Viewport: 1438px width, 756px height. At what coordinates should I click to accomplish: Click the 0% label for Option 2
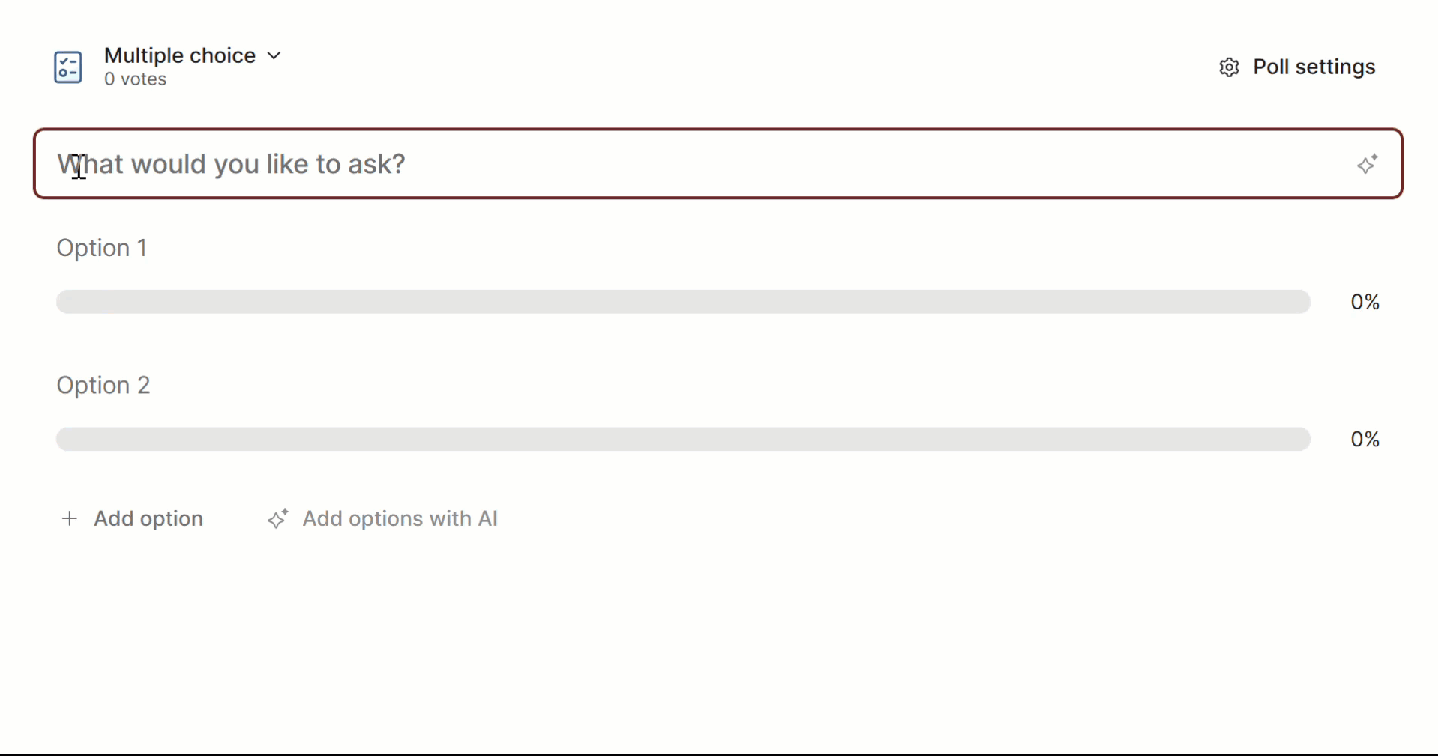click(1365, 439)
